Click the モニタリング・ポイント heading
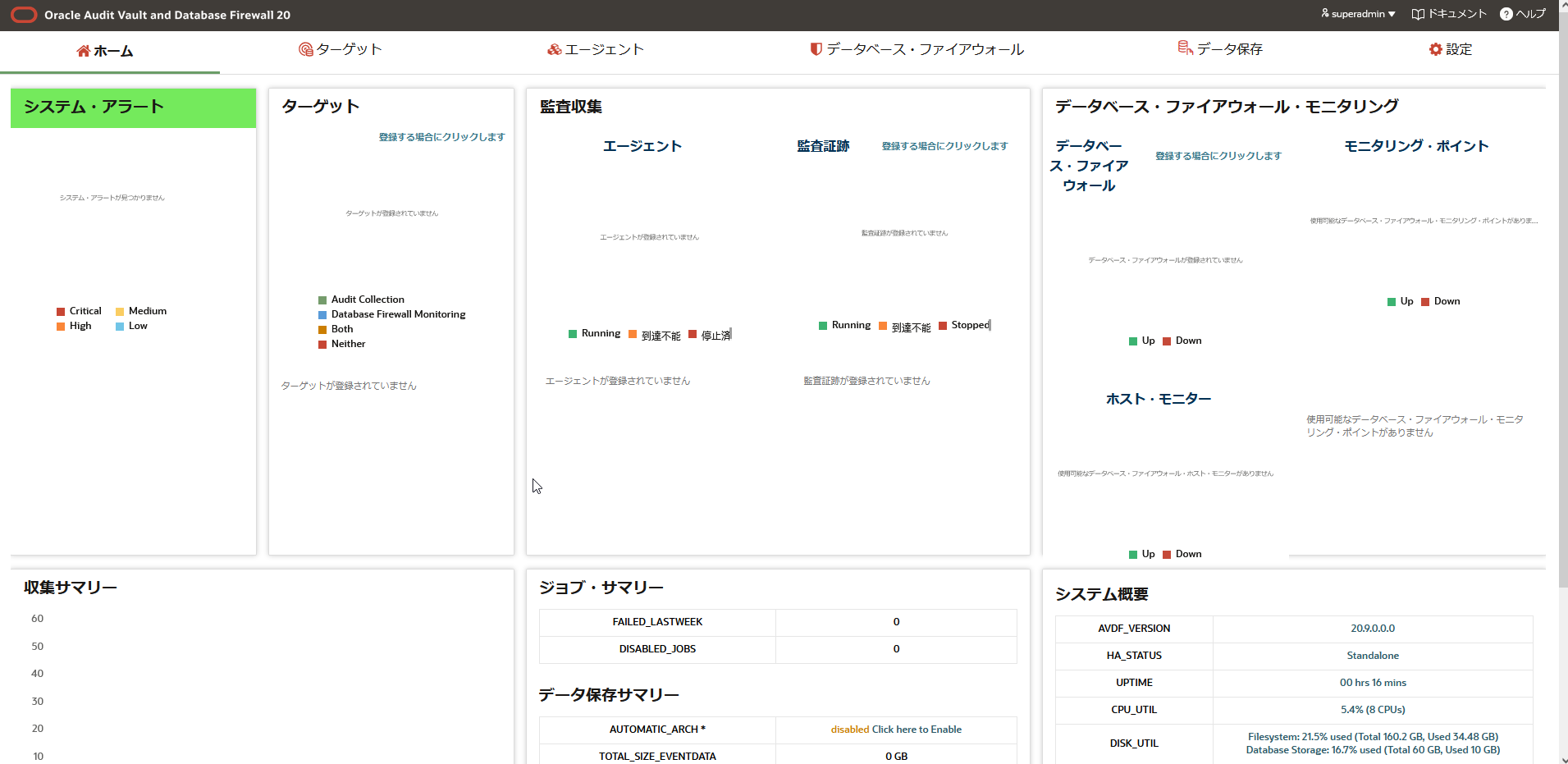This screenshot has width=1568, height=764. (1416, 146)
